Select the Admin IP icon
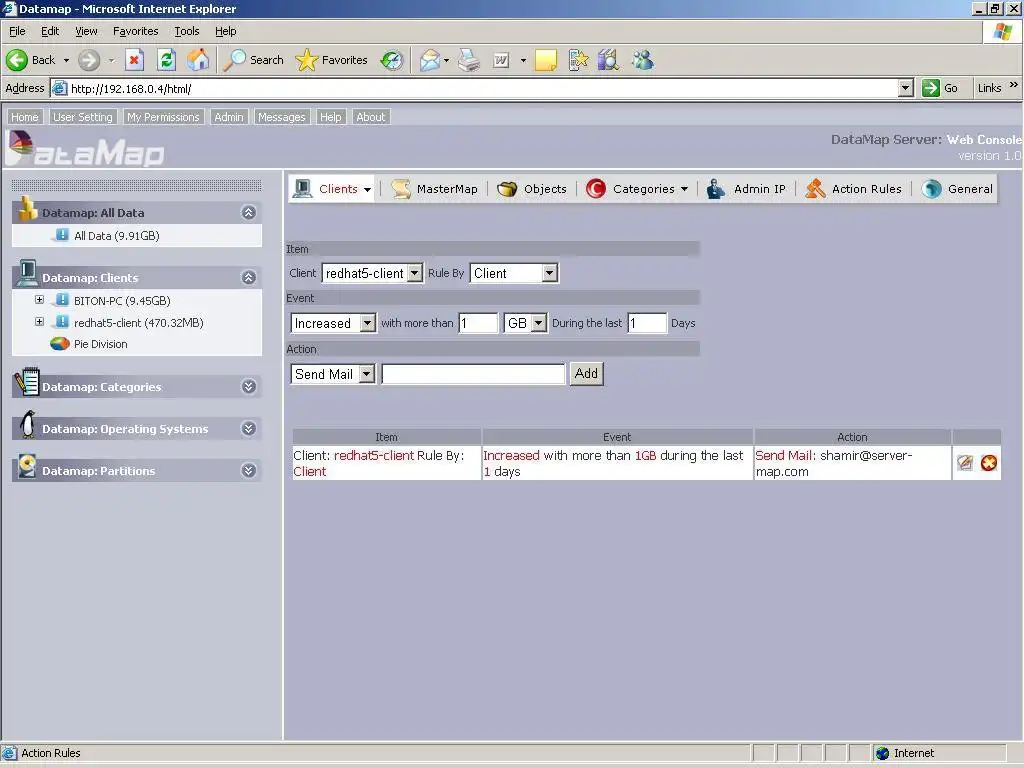 coord(716,188)
